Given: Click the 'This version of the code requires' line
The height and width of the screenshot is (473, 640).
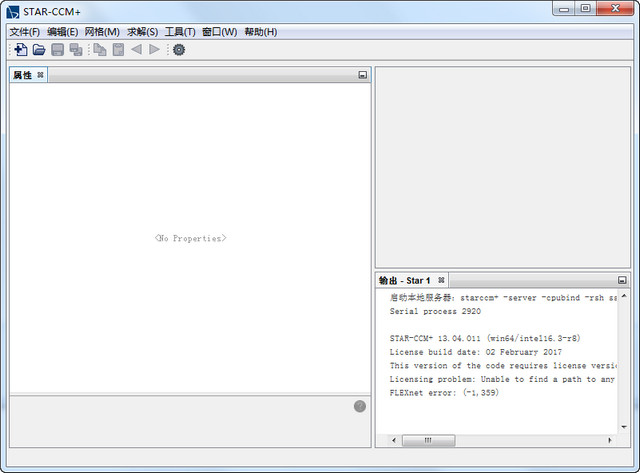Looking at the screenshot, I should coord(503,365).
